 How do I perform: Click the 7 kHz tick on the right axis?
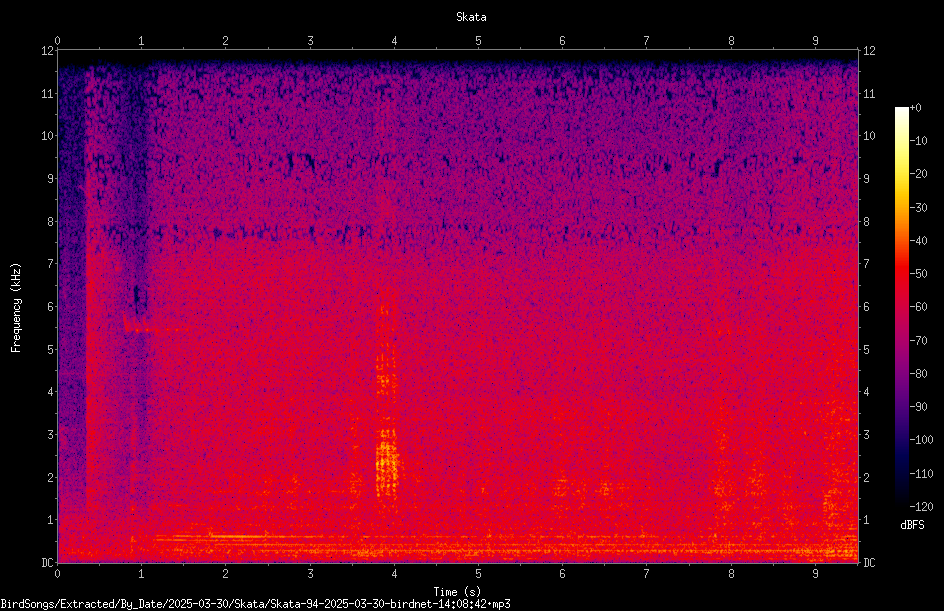click(x=866, y=264)
